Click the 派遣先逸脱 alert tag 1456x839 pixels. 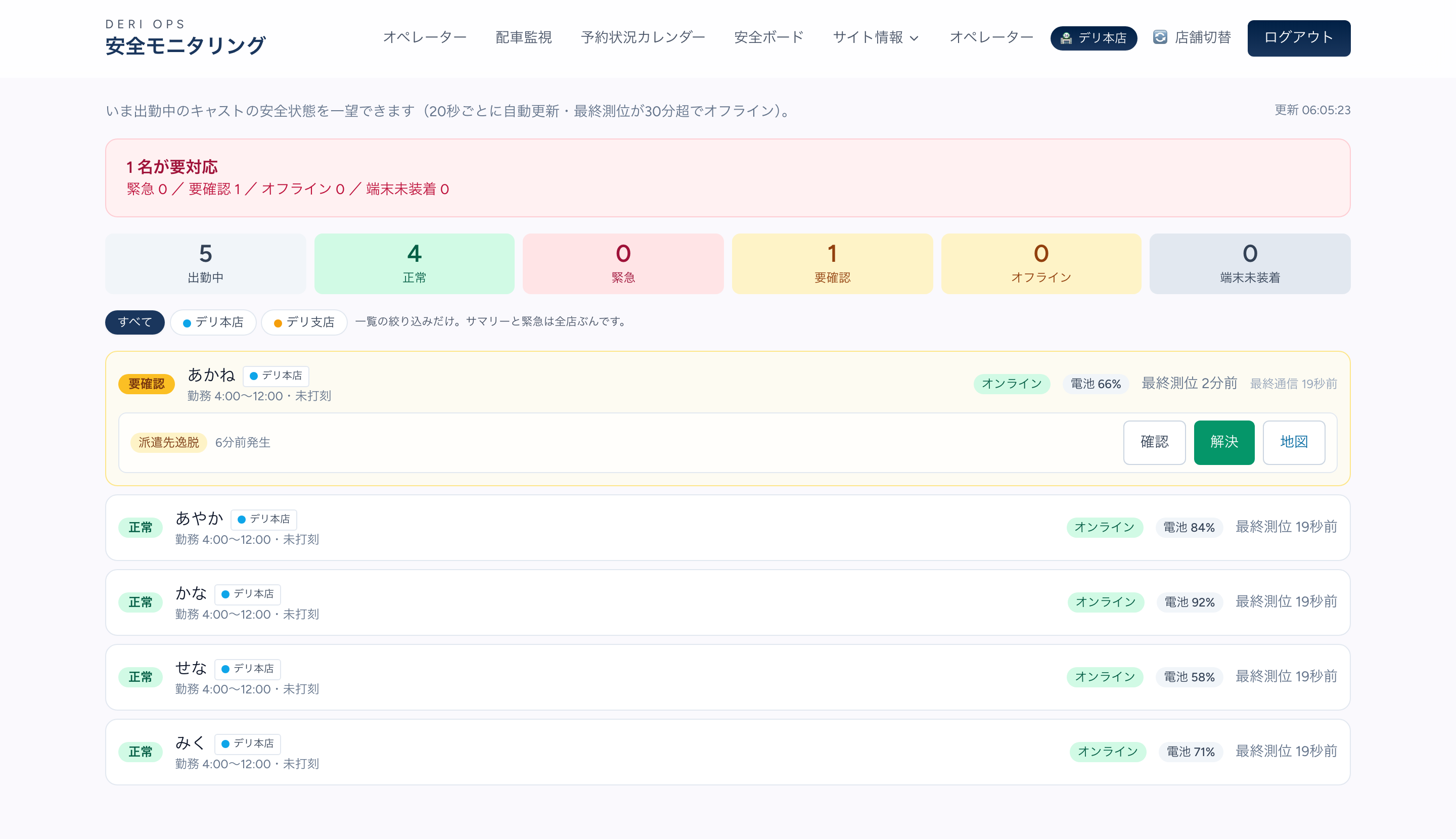click(168, 443)
